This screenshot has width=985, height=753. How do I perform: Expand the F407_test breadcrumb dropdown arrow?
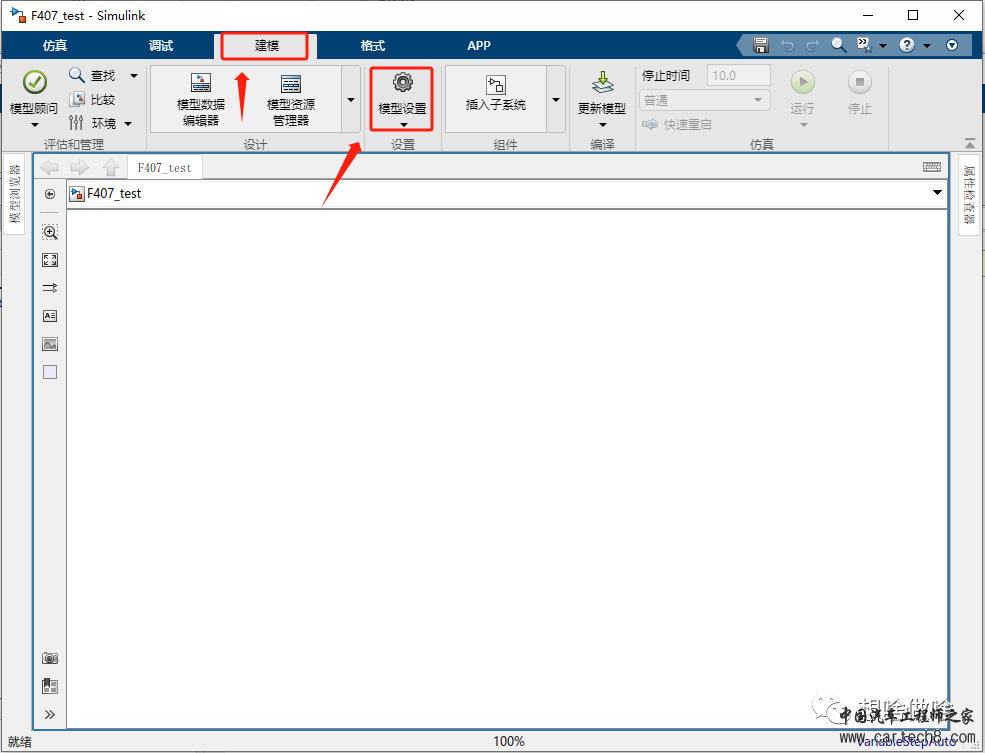click(x=937, y=193)
